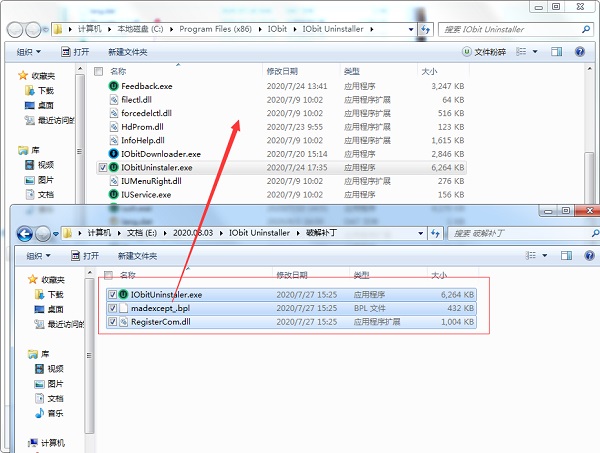The image size is (600, 453).
Task: Click 打开 in lower window toolbar
Action: pyautogui.click(x=84, y=256)
